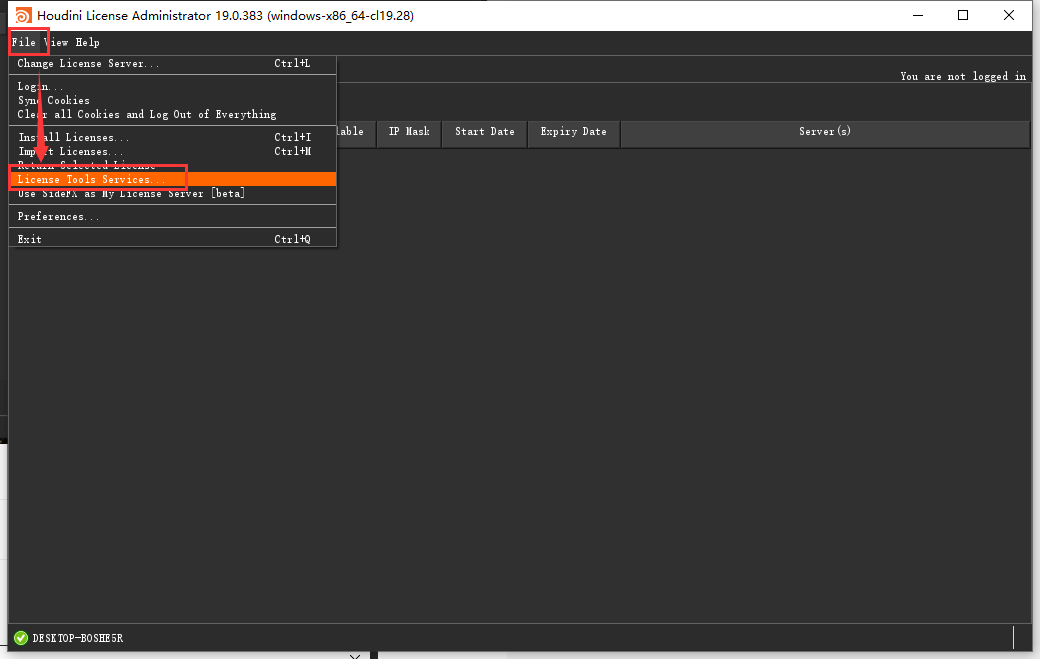Image resolution: width=1040 pixels, height=659 pixels.
Task: Sort by Expiry Date column header
Action: pyautogui.click(x=574, y=132)
